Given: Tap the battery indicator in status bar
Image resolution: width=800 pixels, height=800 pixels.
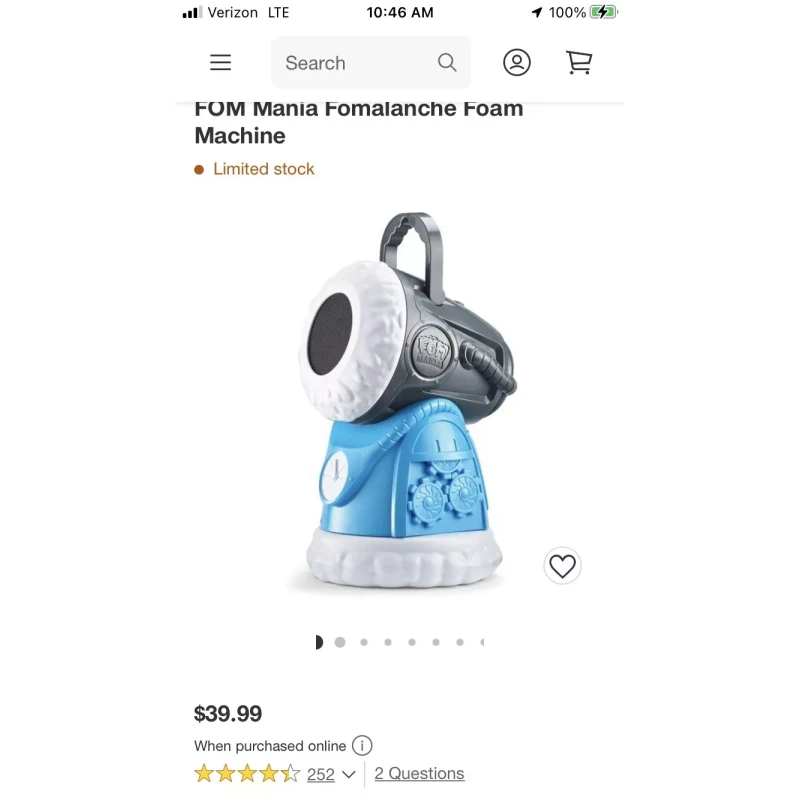Looking at the screenshot, I should point(604,12).
